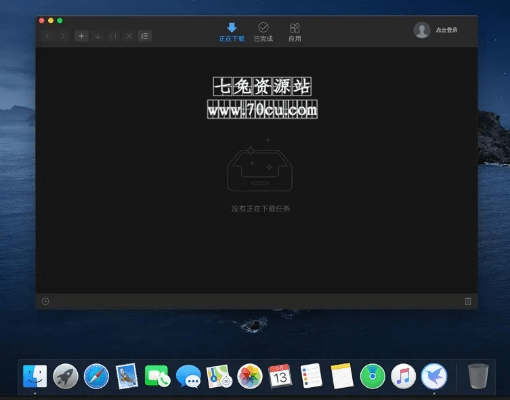
Task: Launch Safari from the Dock
Action: [96, 376]
